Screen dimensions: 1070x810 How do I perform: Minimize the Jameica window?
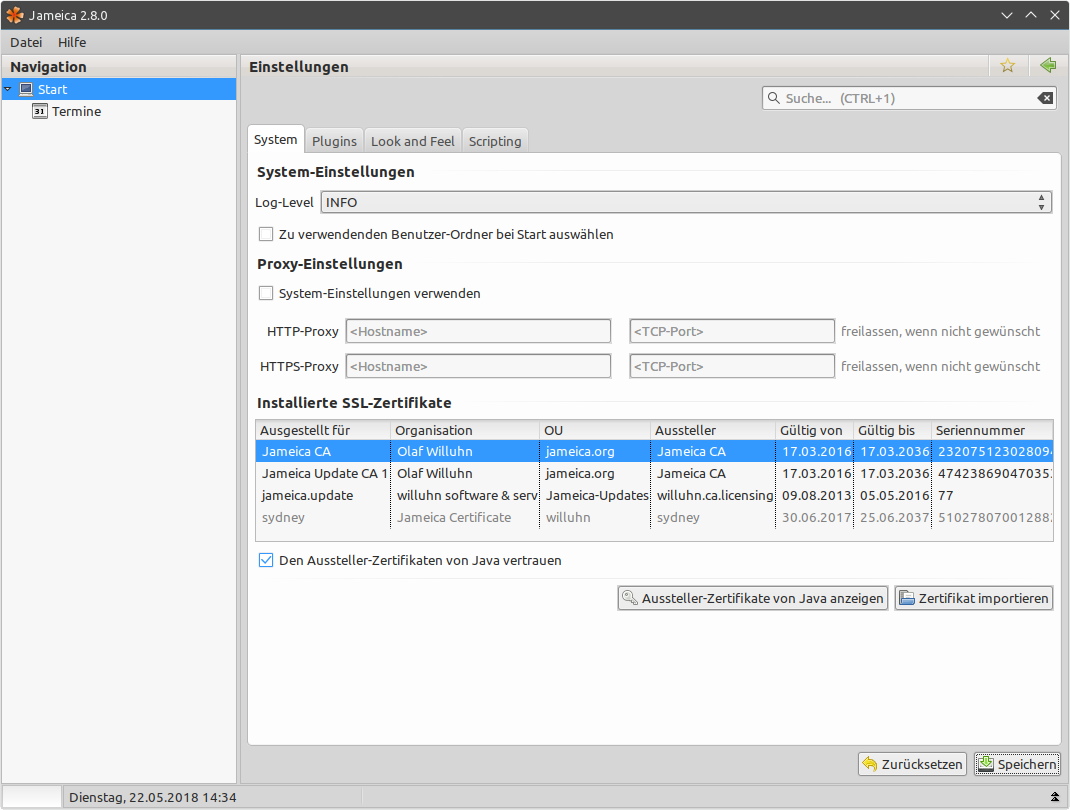[1007, 15]
